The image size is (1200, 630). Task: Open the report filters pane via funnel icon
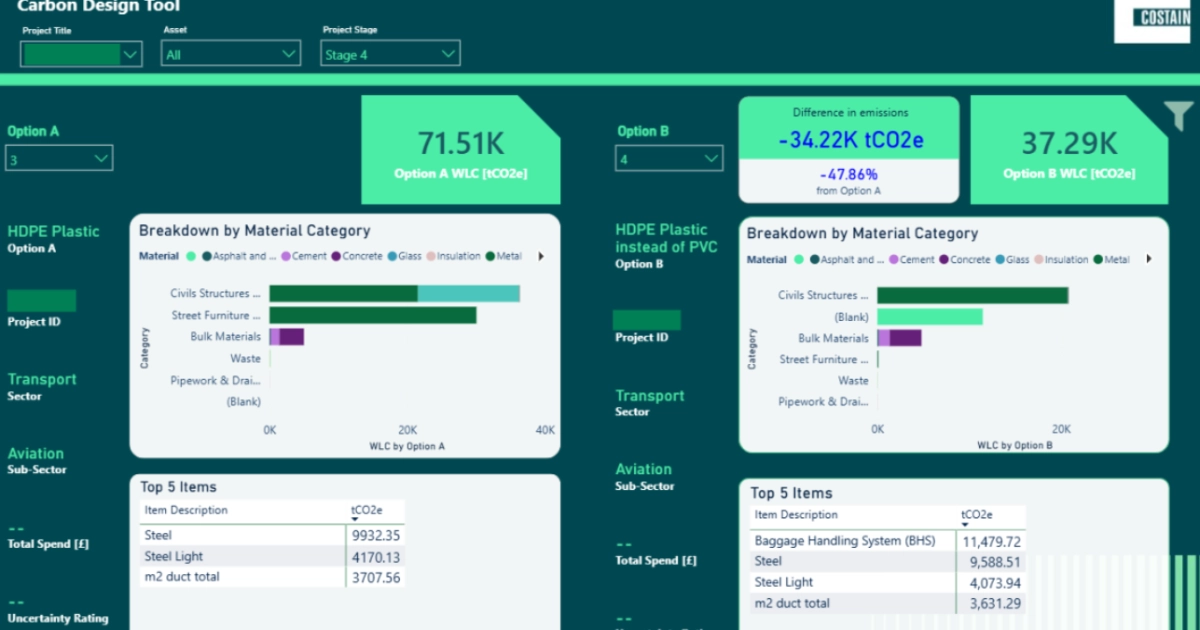(x=1178, y=116)
